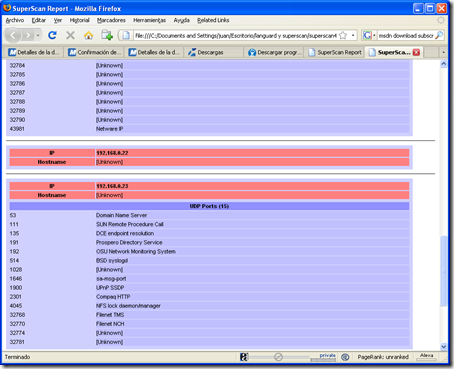This screenshot has height=369, width=454.
Task: Open the Herramientas menu
Action: point(150,20)
